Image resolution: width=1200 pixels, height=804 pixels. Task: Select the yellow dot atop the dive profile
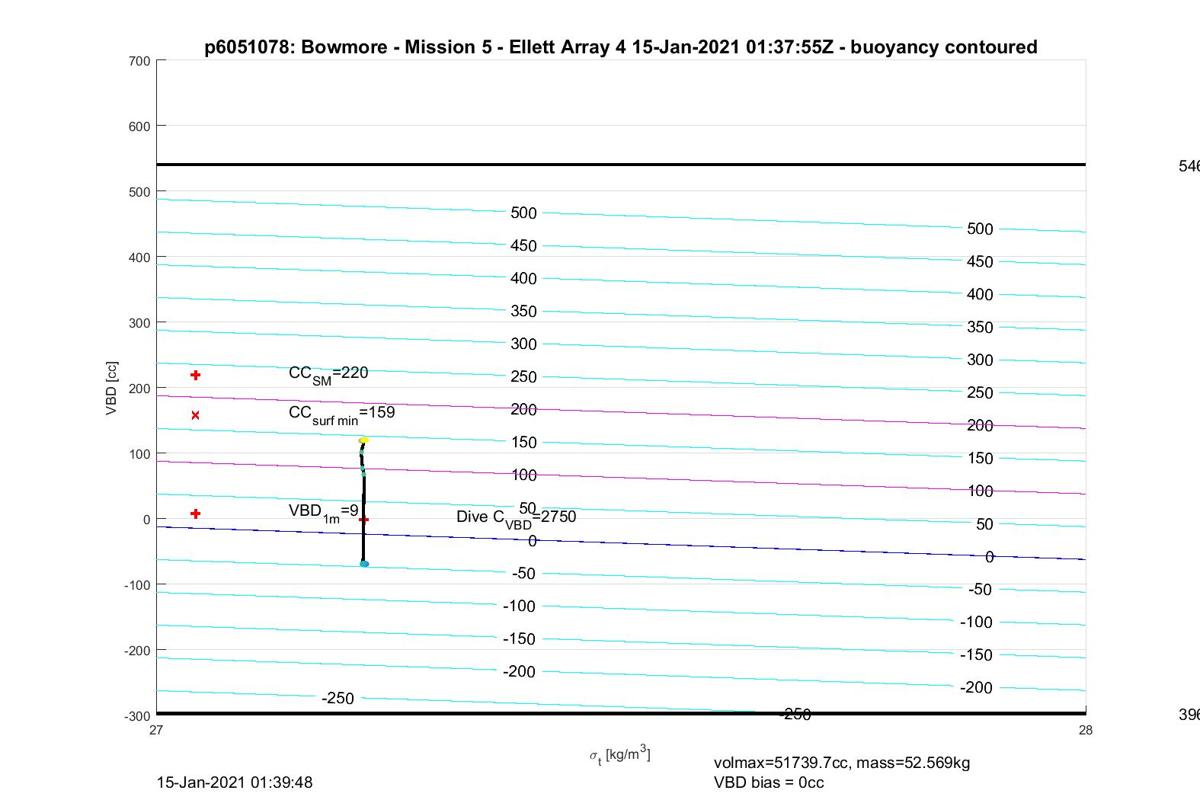pyautogui.click(x=364, y=440)
